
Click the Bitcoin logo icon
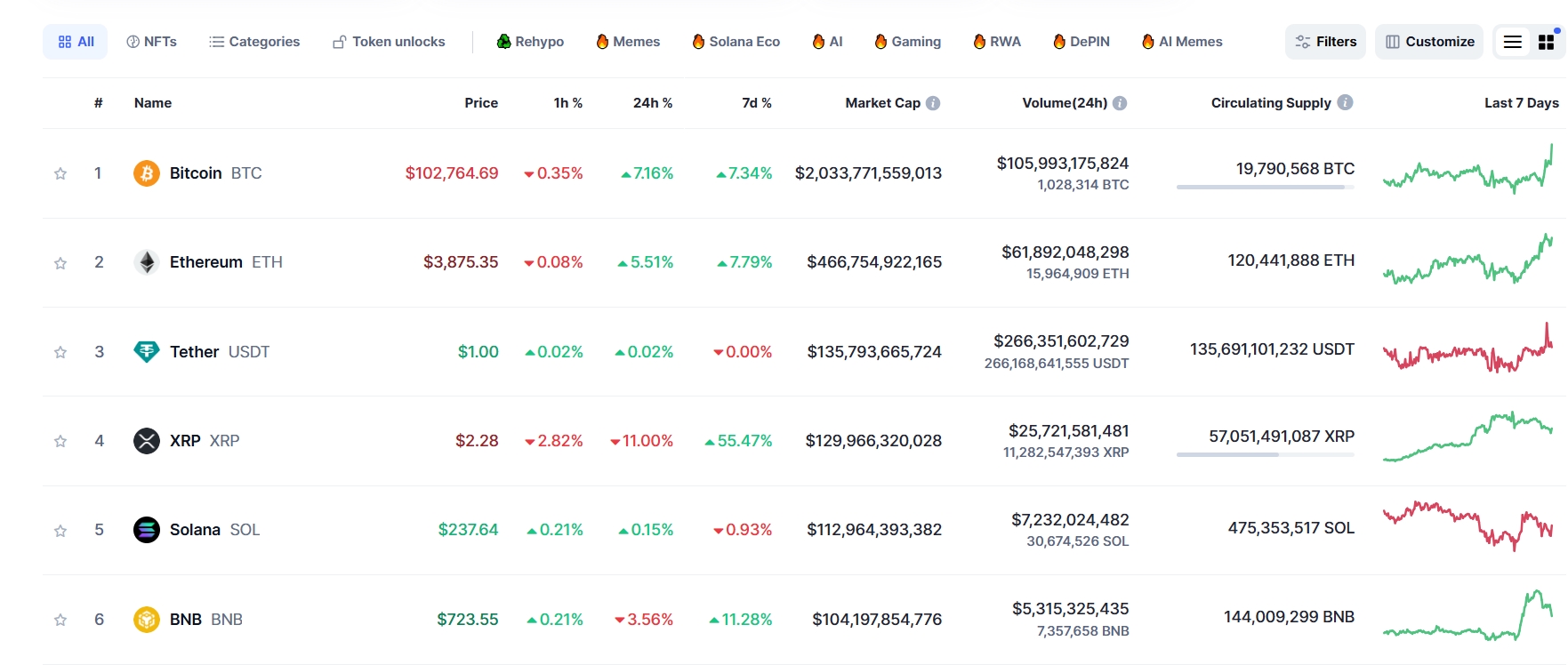(147, 173)
